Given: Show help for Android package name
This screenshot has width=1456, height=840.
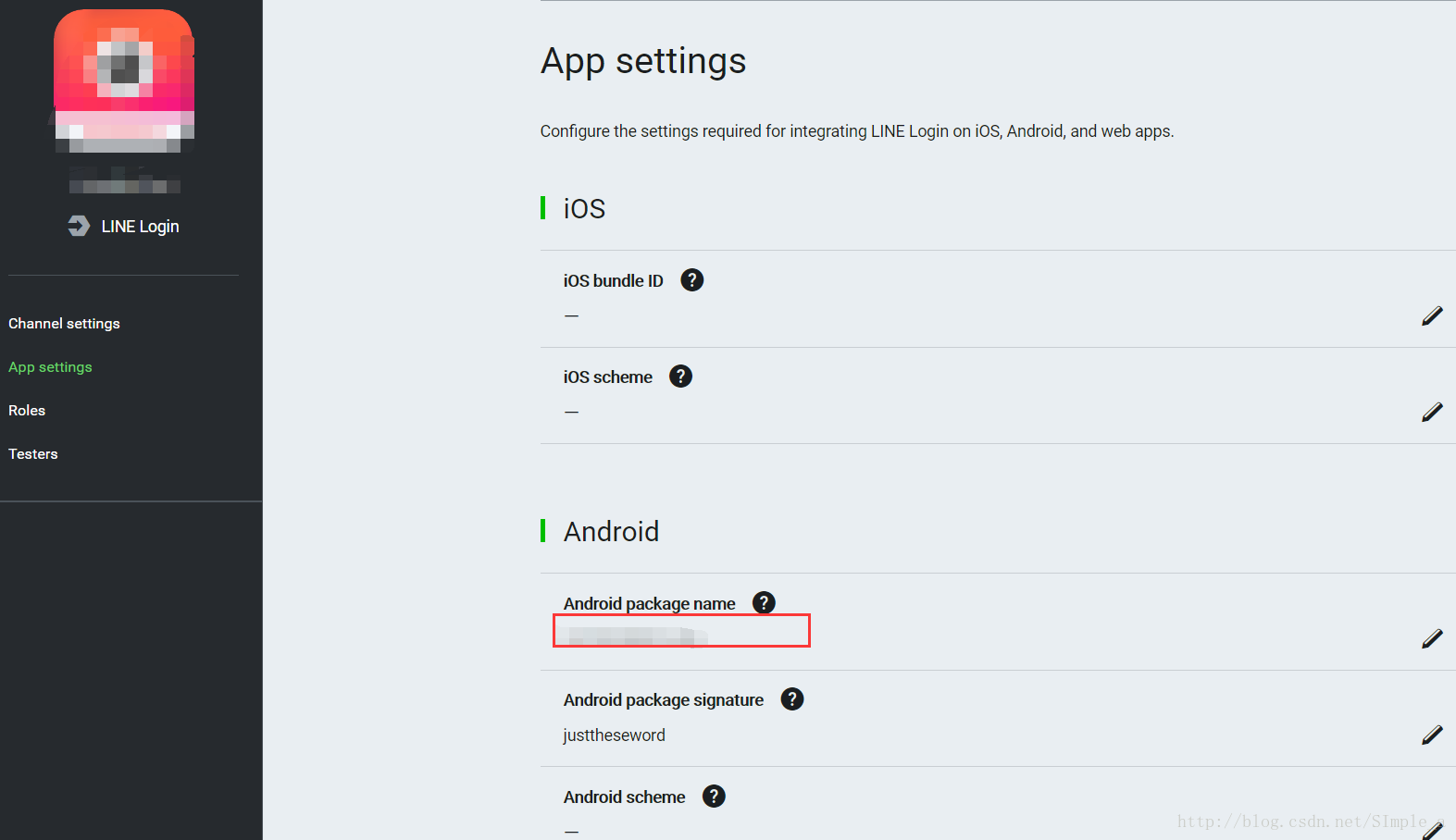Looking at the screenshot, I should coord(764,603).
